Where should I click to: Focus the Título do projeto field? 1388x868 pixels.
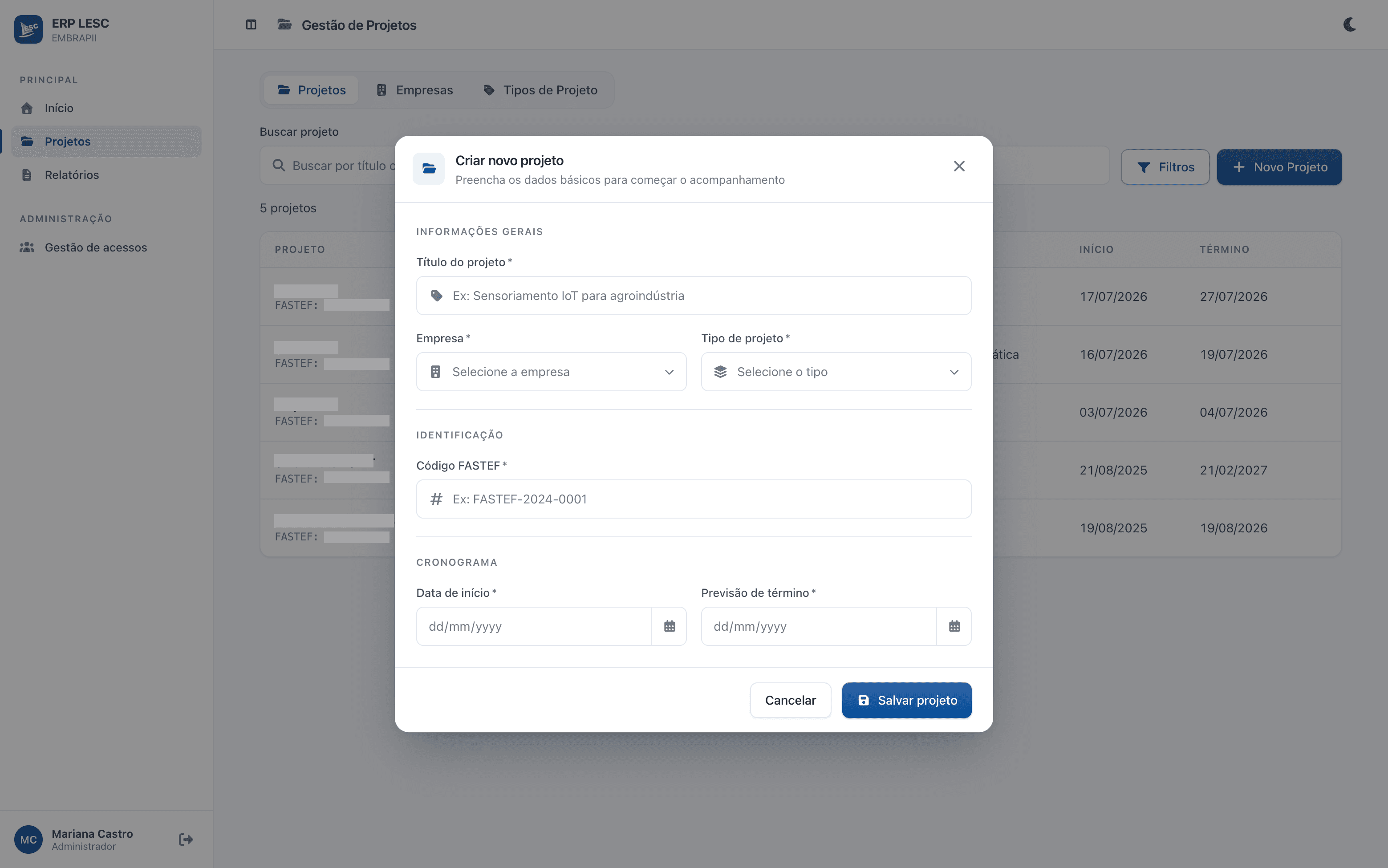click(694, 296)
